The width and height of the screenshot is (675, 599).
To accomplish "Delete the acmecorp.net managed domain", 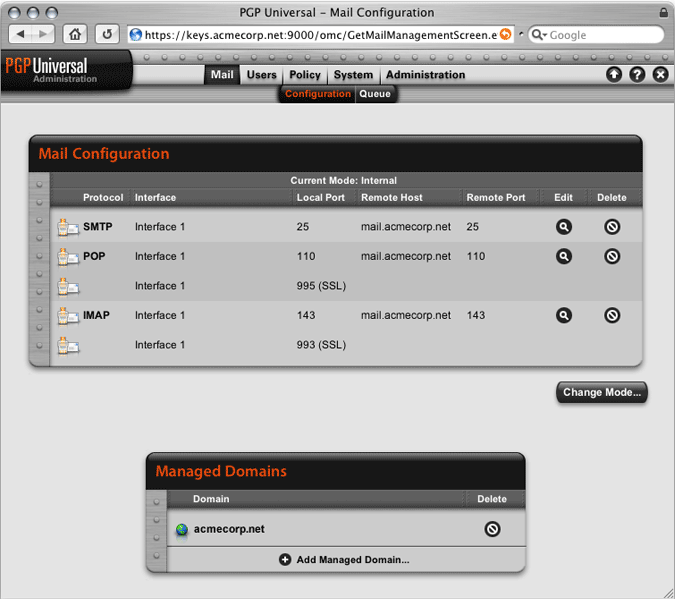I will coord(492,529).
